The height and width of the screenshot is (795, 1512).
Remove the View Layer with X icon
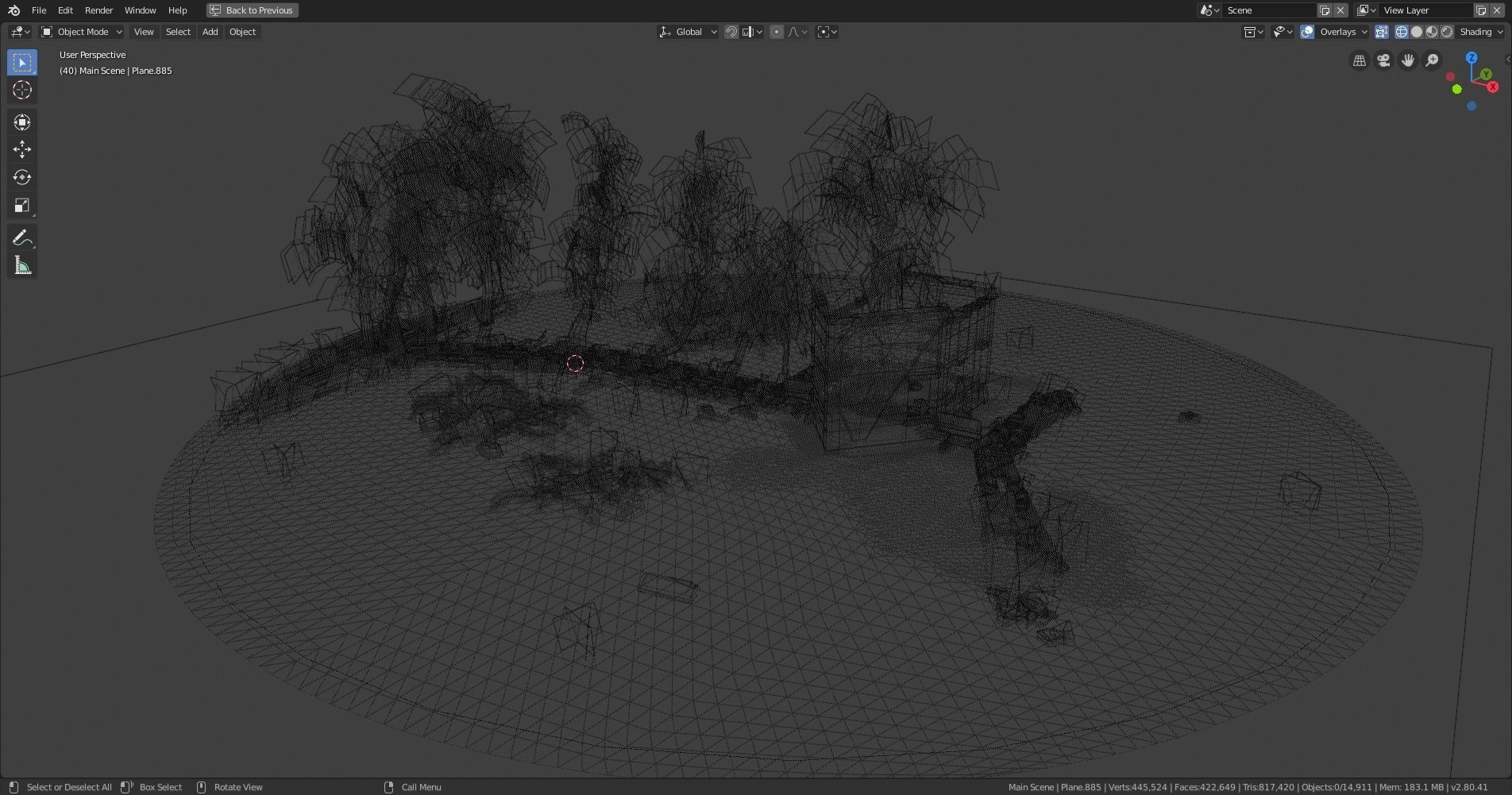1497,10
